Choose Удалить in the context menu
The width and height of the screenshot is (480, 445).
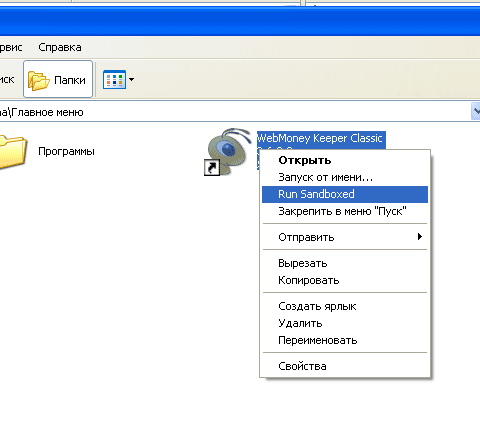click(345, 323)
